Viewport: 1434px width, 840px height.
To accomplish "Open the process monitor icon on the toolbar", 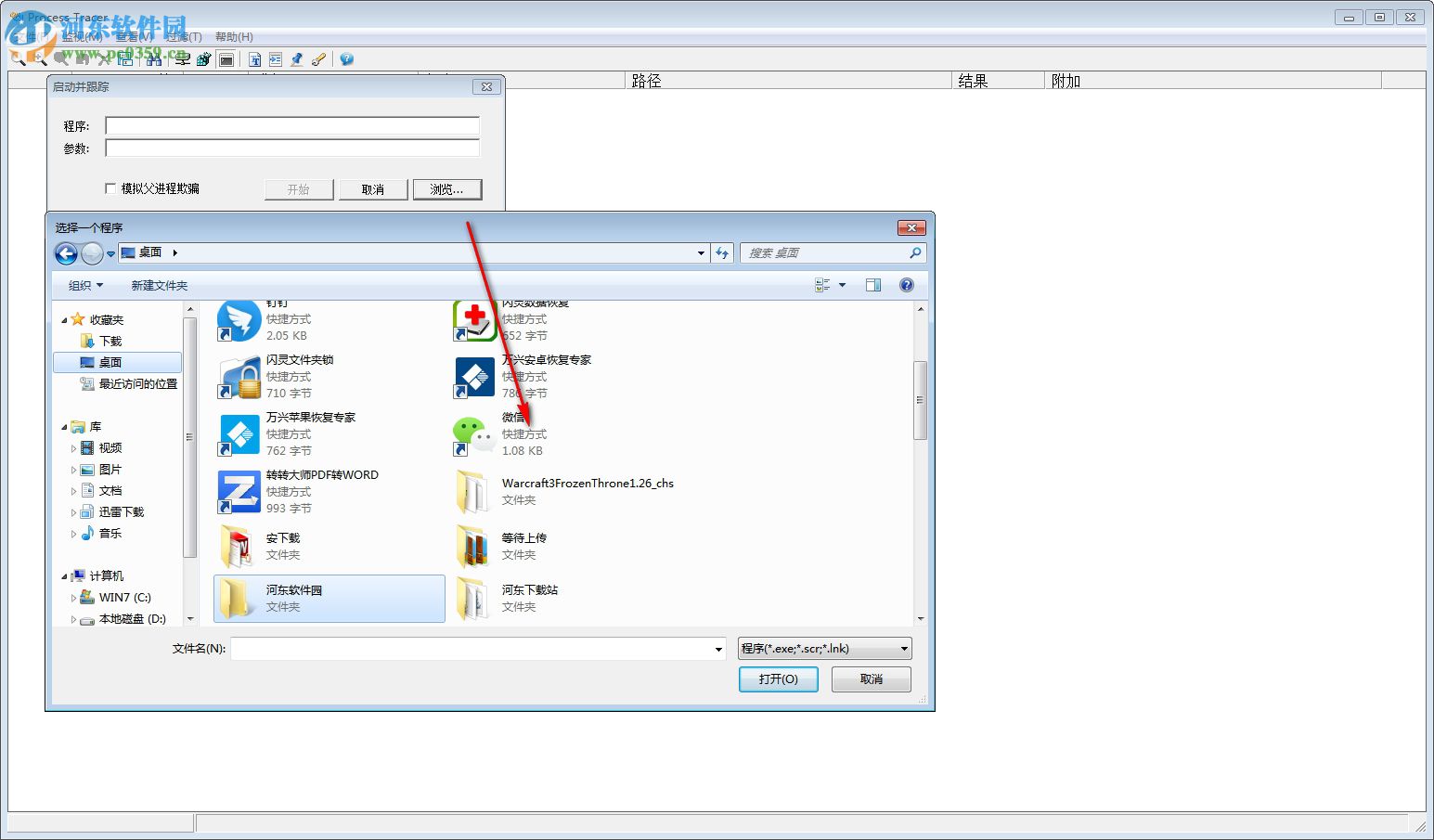I will 182,58.
